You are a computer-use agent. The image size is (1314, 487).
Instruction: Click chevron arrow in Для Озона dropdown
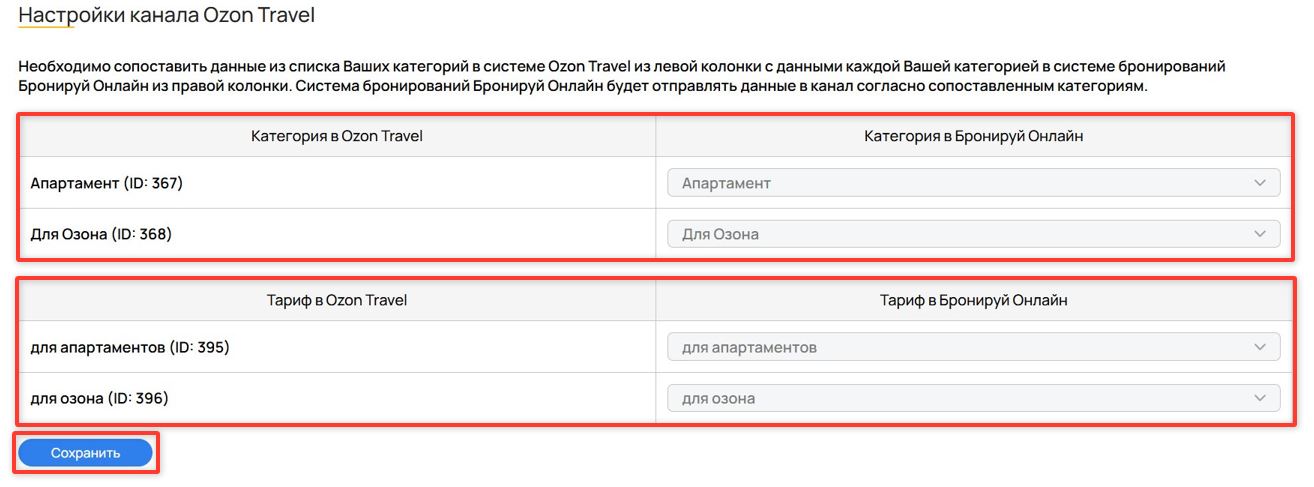click(x=1259, y=234)
